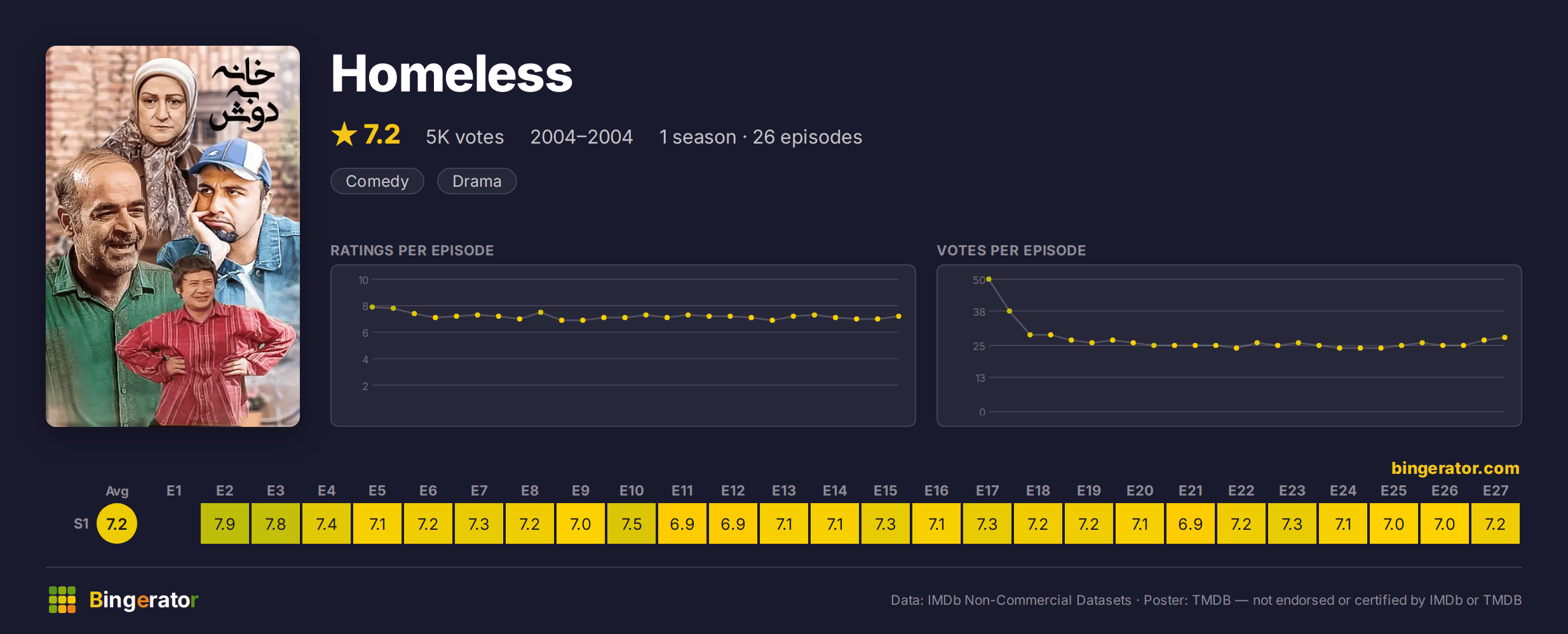Click the Homeless show title

452,74
